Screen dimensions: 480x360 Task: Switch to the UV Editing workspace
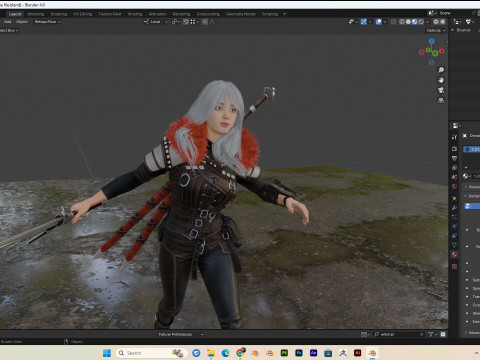click(x=83, y=14)
